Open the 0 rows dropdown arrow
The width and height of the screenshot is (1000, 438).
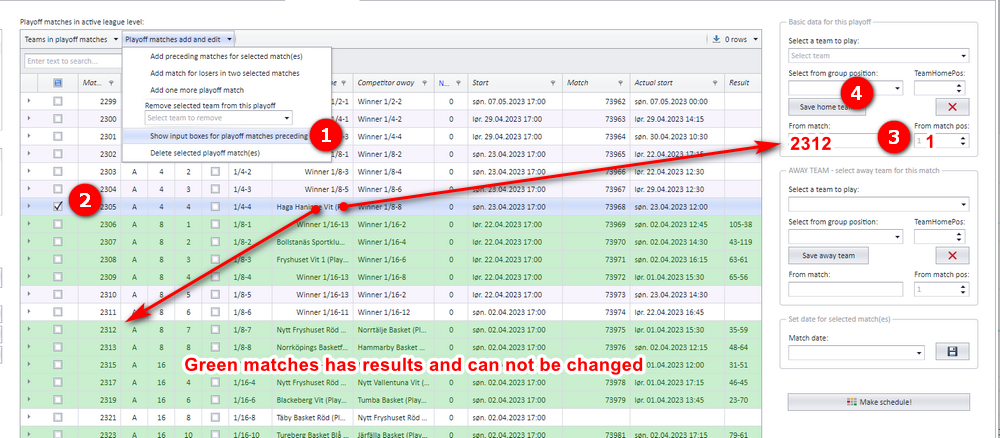(x=756, y=40)
